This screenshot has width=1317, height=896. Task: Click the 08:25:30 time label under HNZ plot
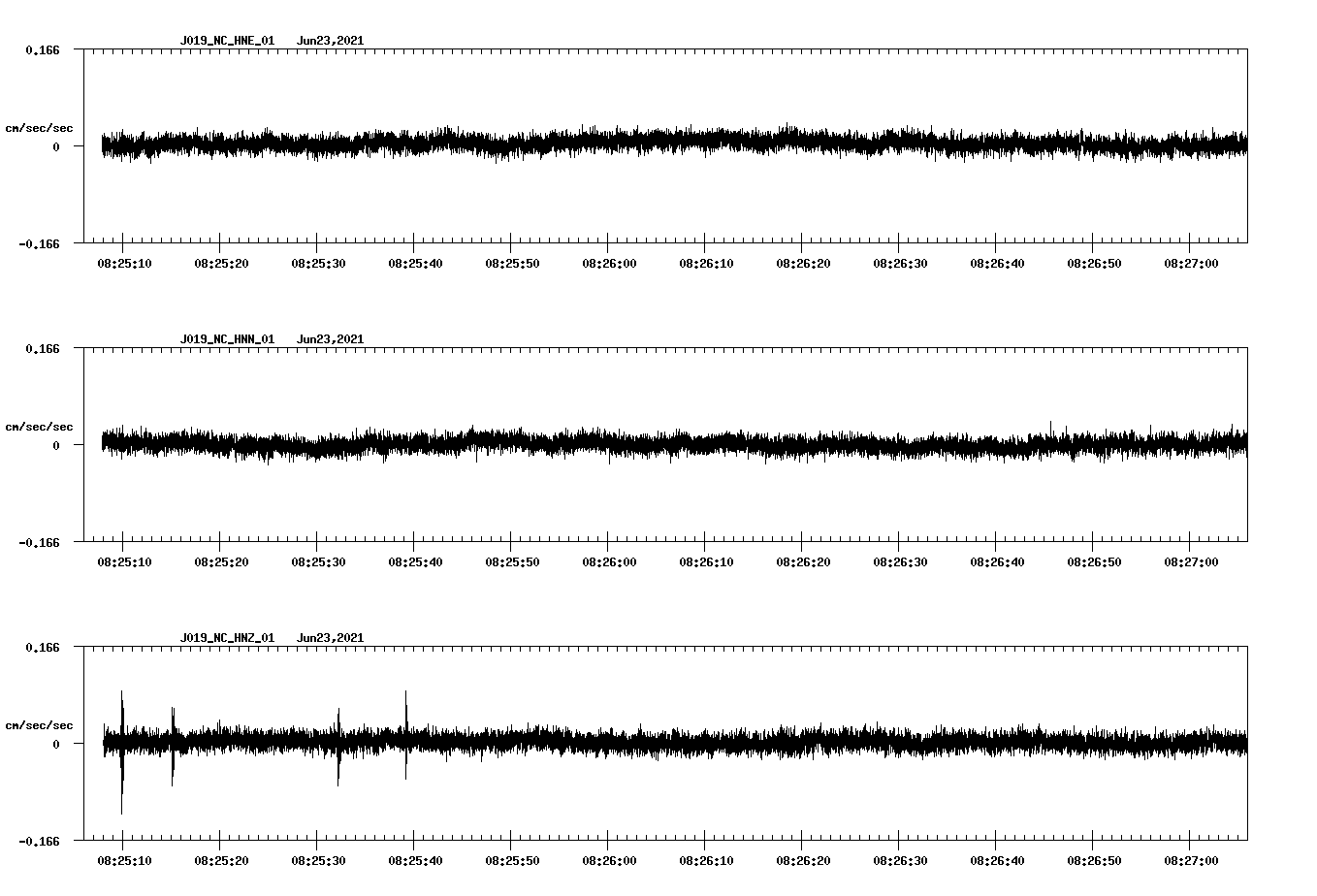coord(318,861)
